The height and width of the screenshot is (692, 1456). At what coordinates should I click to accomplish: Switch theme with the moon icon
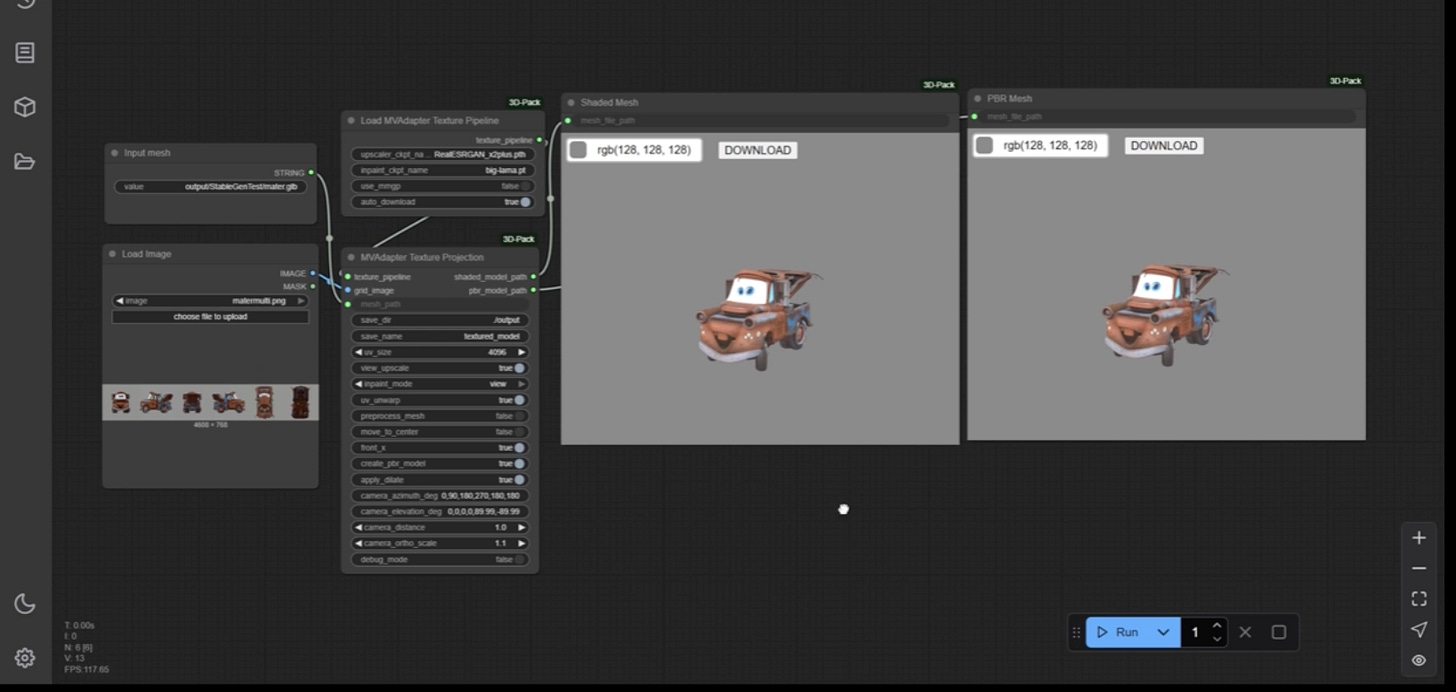tap(25, 603)
